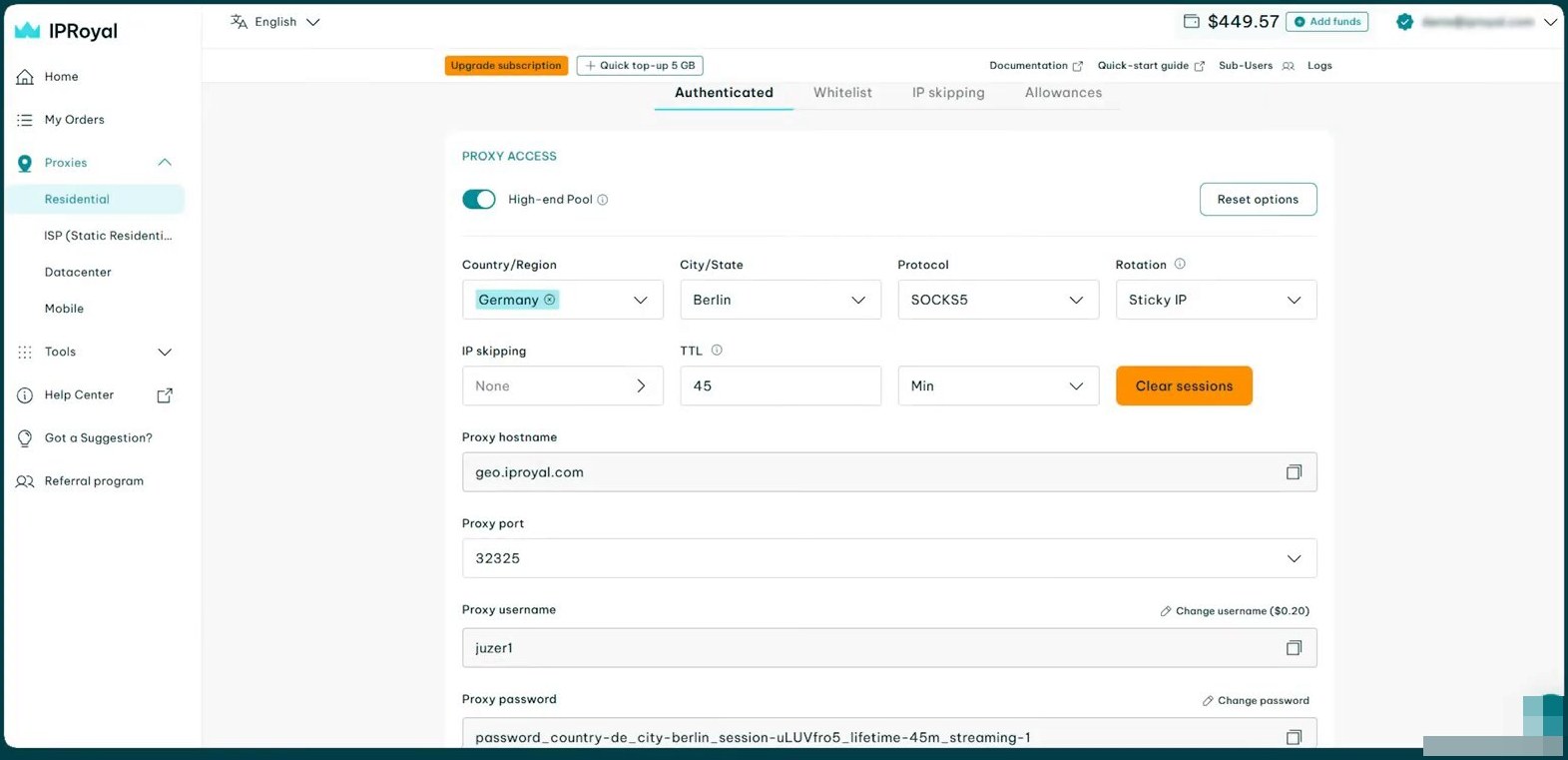Viewport: 1568px width, 760px height.
Task: Click the Reset options button
Action: coord(1258,199)
